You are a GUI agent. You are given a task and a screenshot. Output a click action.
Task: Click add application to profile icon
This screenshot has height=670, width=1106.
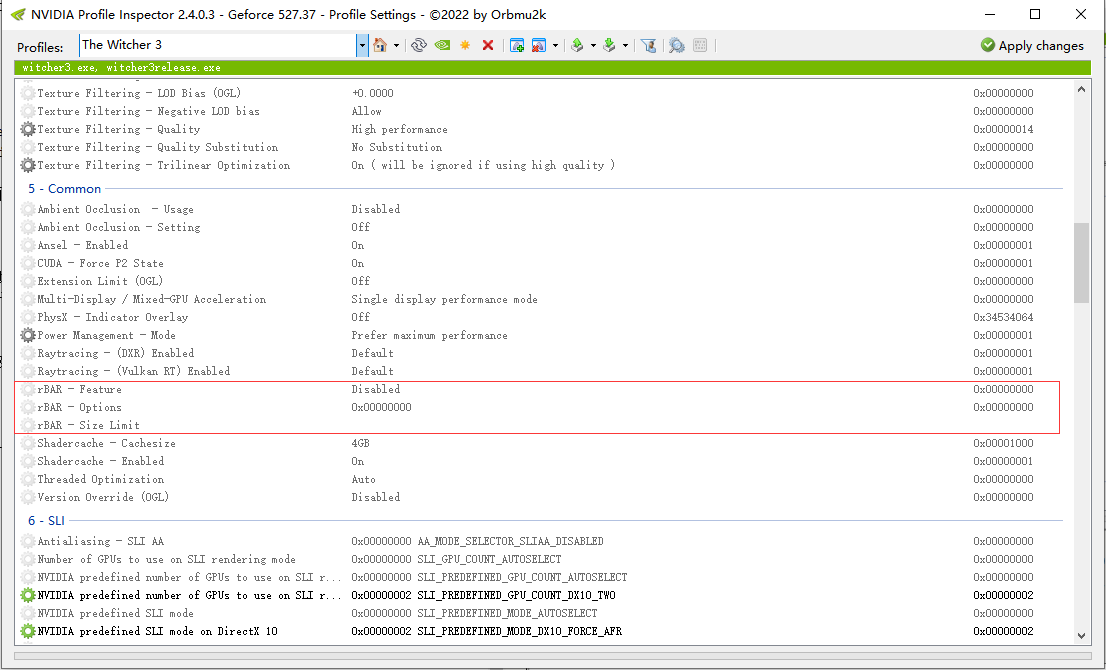[517, 45]
